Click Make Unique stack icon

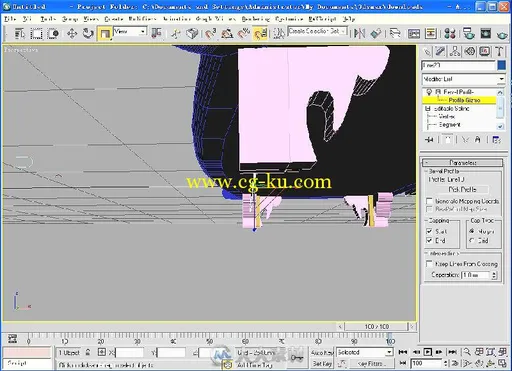click(465, 140)
